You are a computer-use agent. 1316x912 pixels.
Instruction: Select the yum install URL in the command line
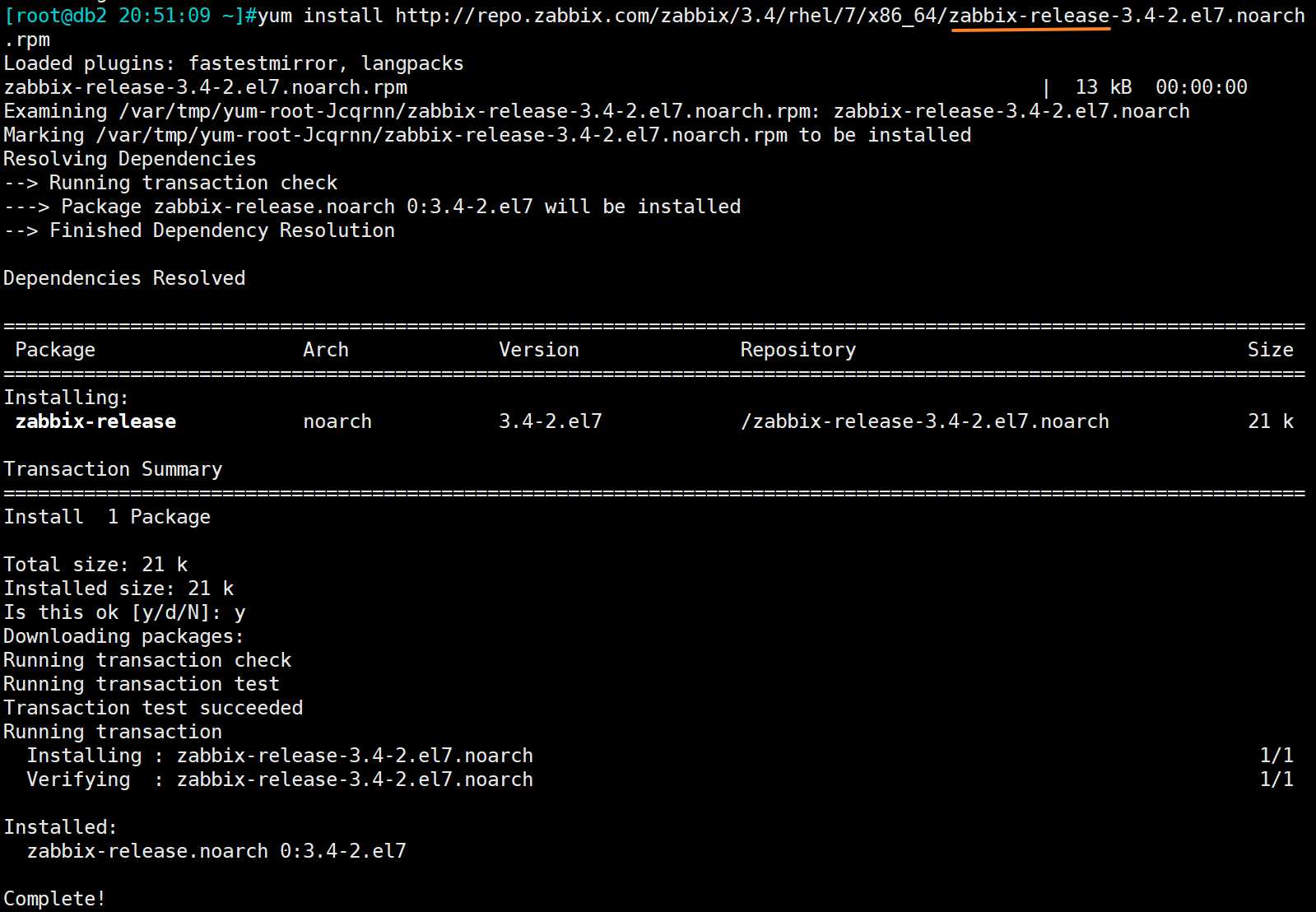(850, 16)
